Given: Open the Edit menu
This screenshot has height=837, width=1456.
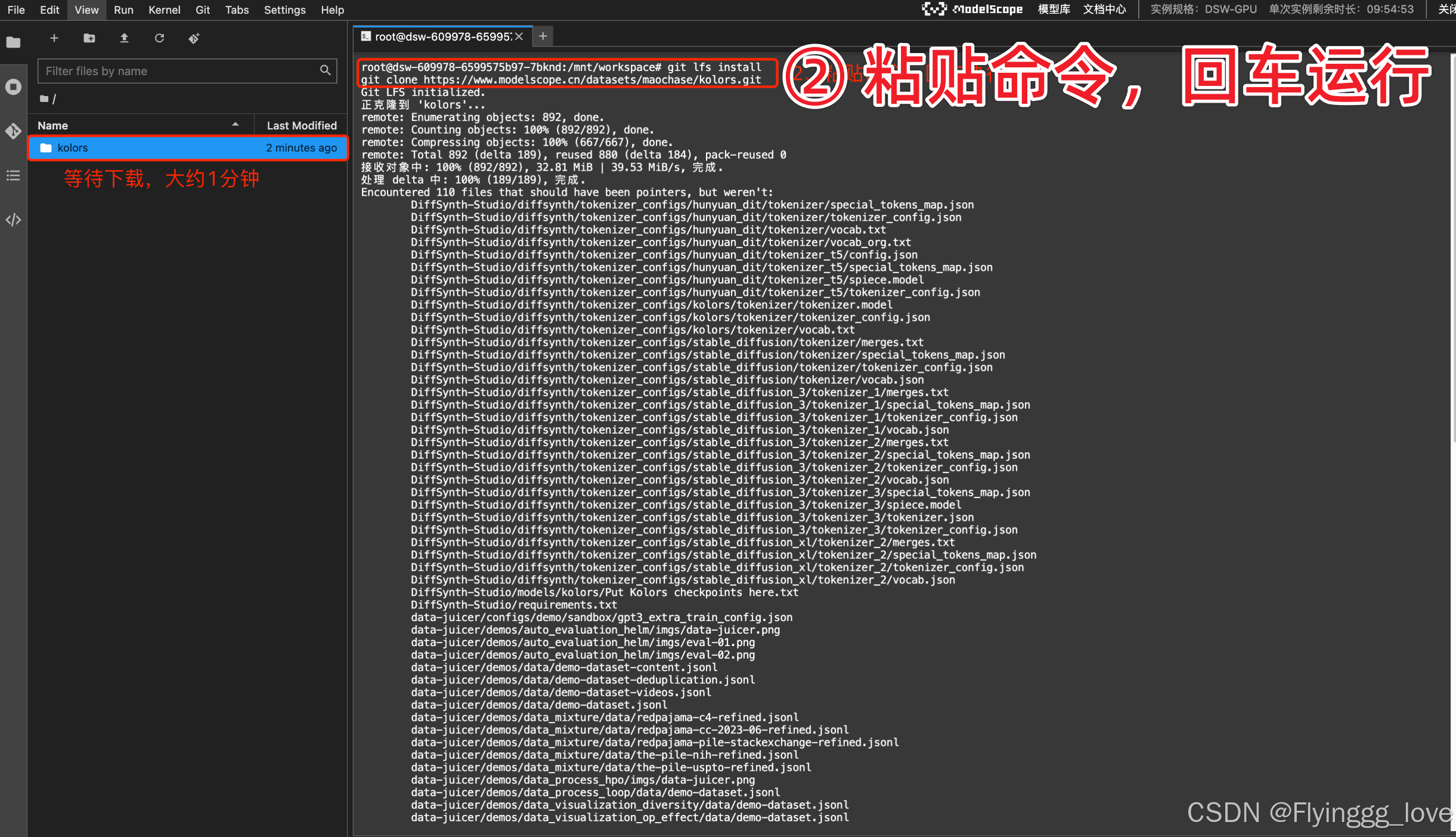Looking at the screenshot, I should [x=49, y=10].
